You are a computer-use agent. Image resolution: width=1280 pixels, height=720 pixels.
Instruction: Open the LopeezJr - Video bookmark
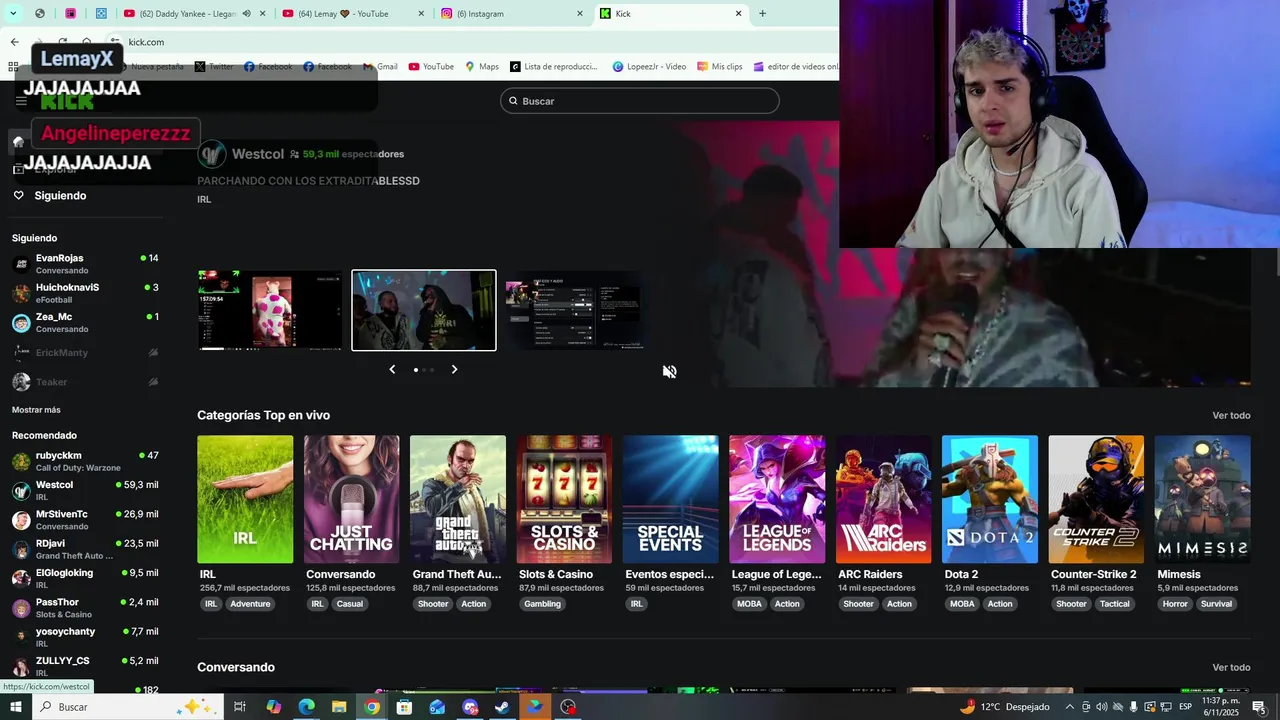click(x=650, y=67)
